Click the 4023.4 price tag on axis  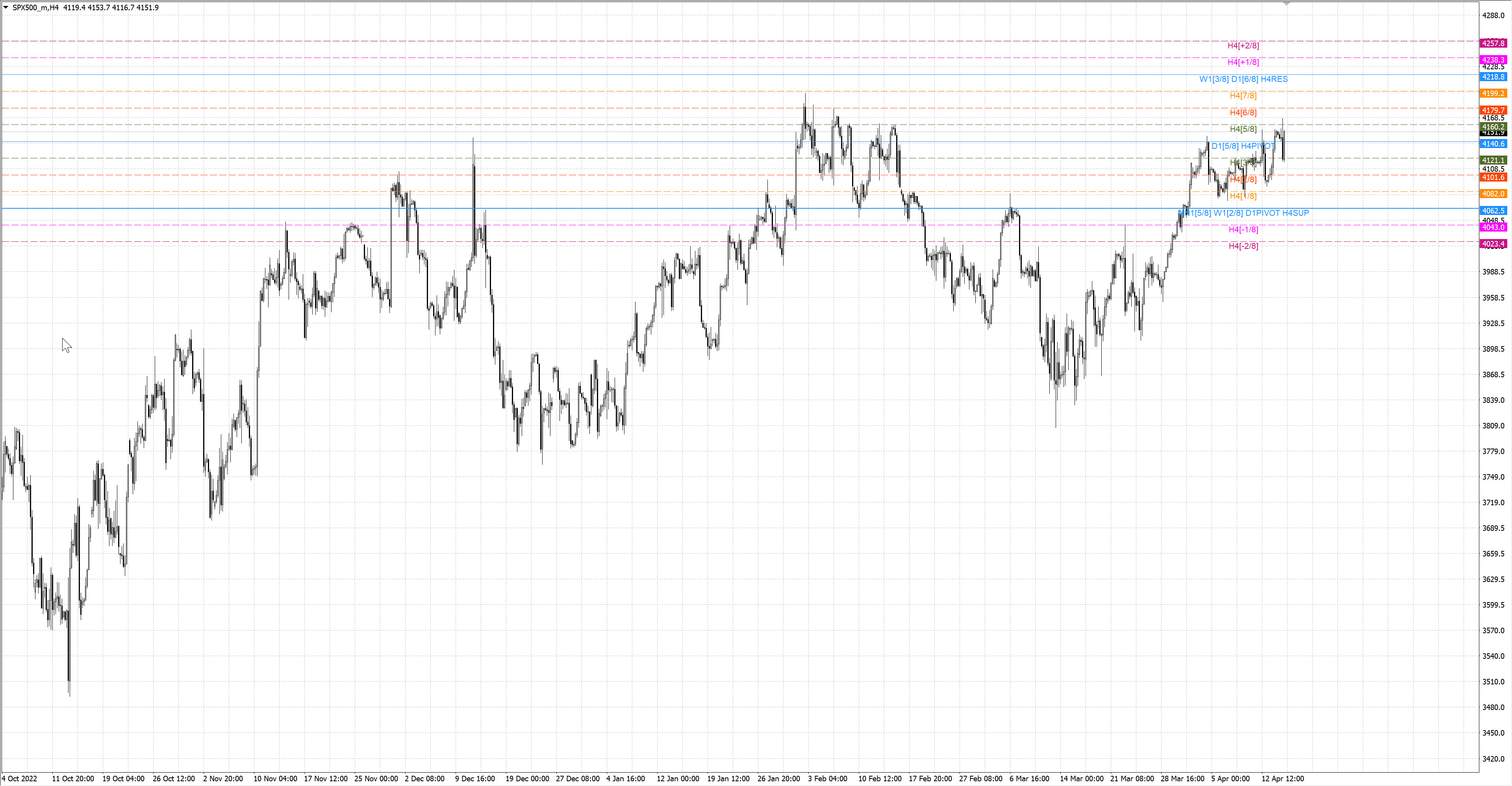point(1493,244)
